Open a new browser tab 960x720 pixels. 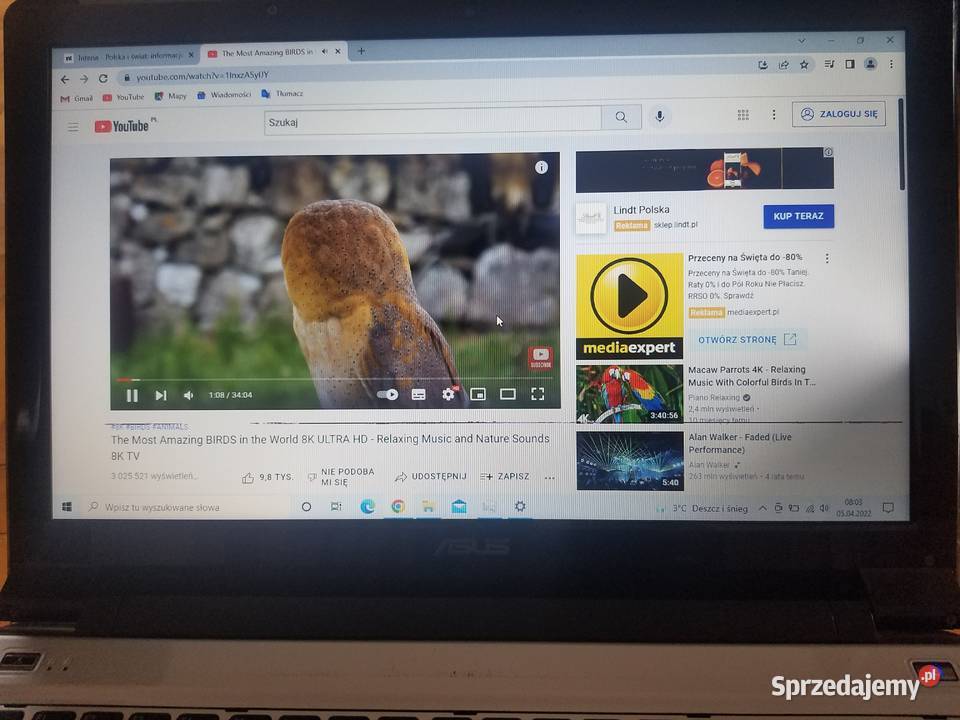tap(361, 51)
